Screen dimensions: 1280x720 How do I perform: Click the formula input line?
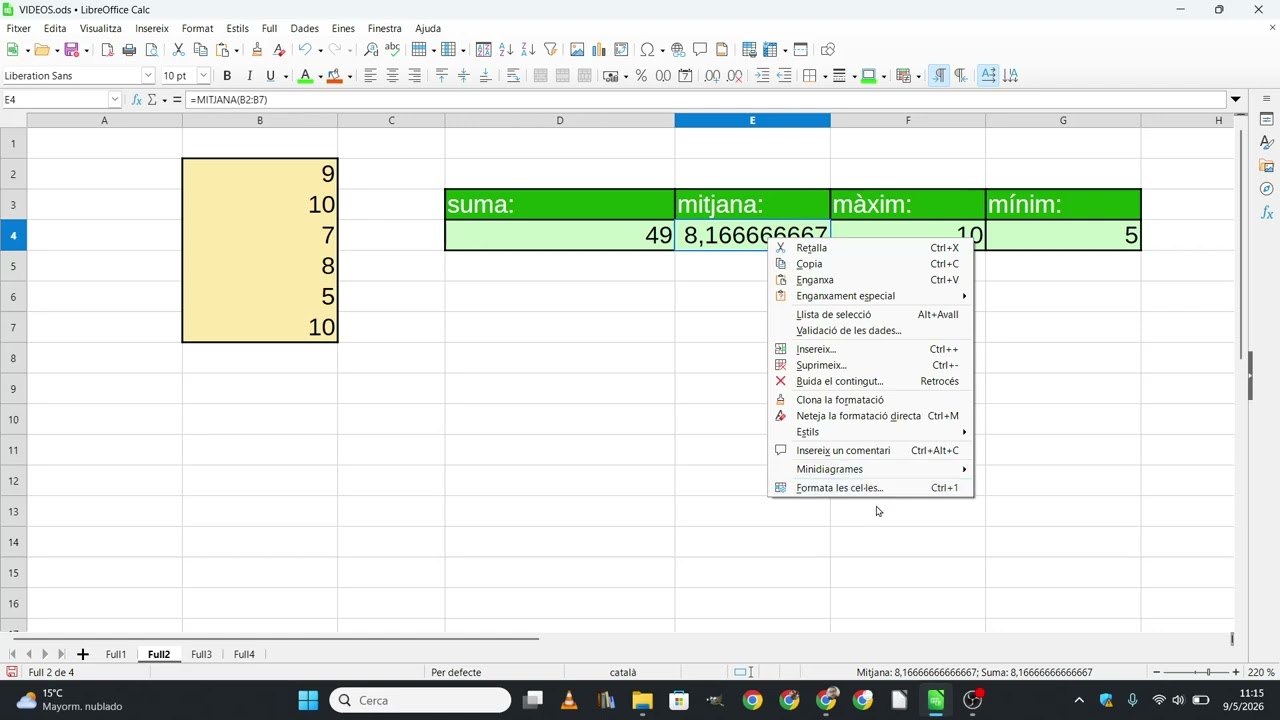(706, 100)
